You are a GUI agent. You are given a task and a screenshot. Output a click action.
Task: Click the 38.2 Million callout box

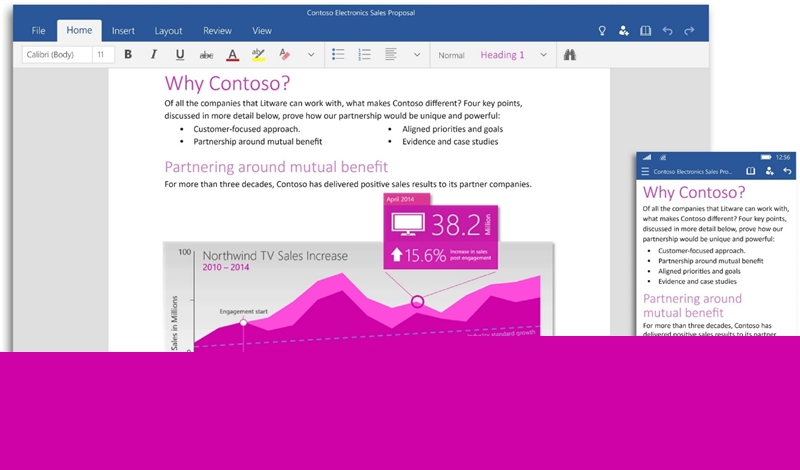click(x=440, y=237)
